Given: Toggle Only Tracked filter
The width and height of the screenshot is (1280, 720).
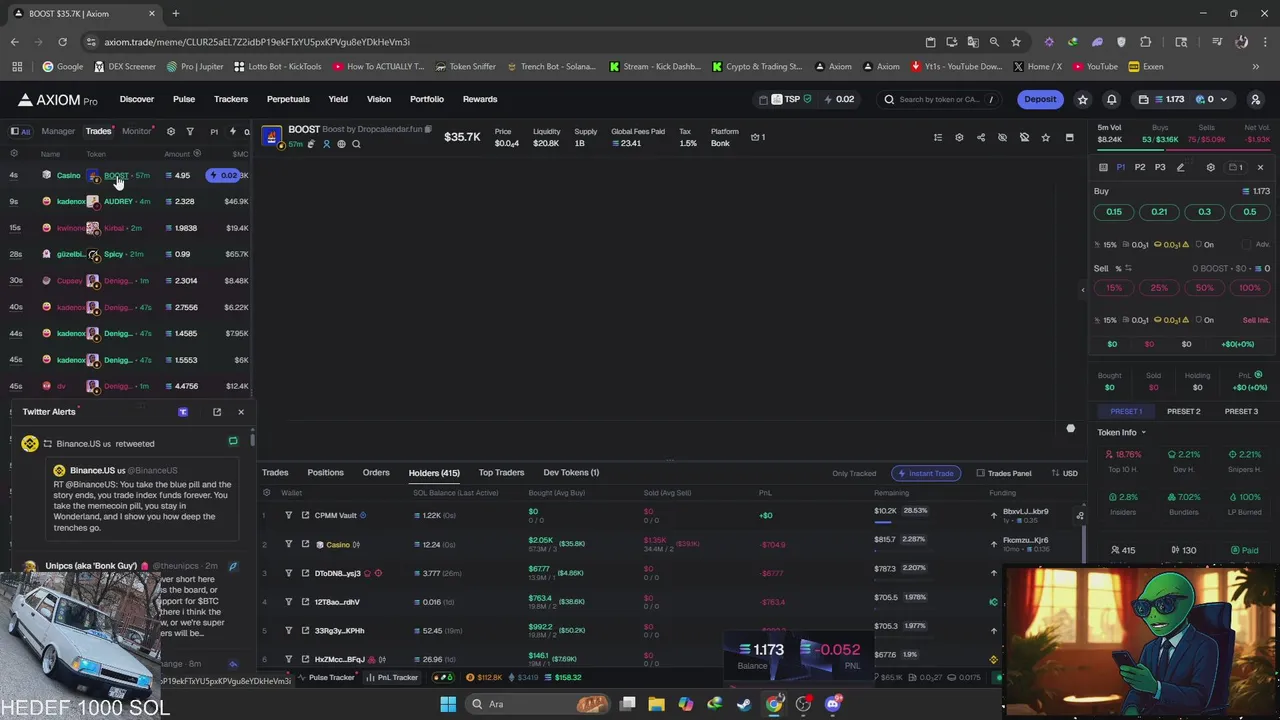Looking at the screenshot, I should pyautogui.click(x=854, y=473).
